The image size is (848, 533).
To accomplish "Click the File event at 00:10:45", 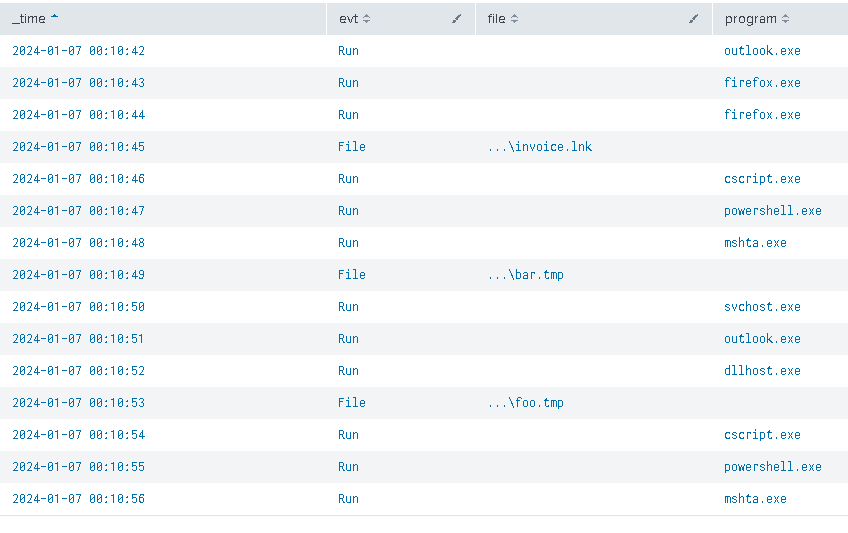I will (x=351, y=147).
